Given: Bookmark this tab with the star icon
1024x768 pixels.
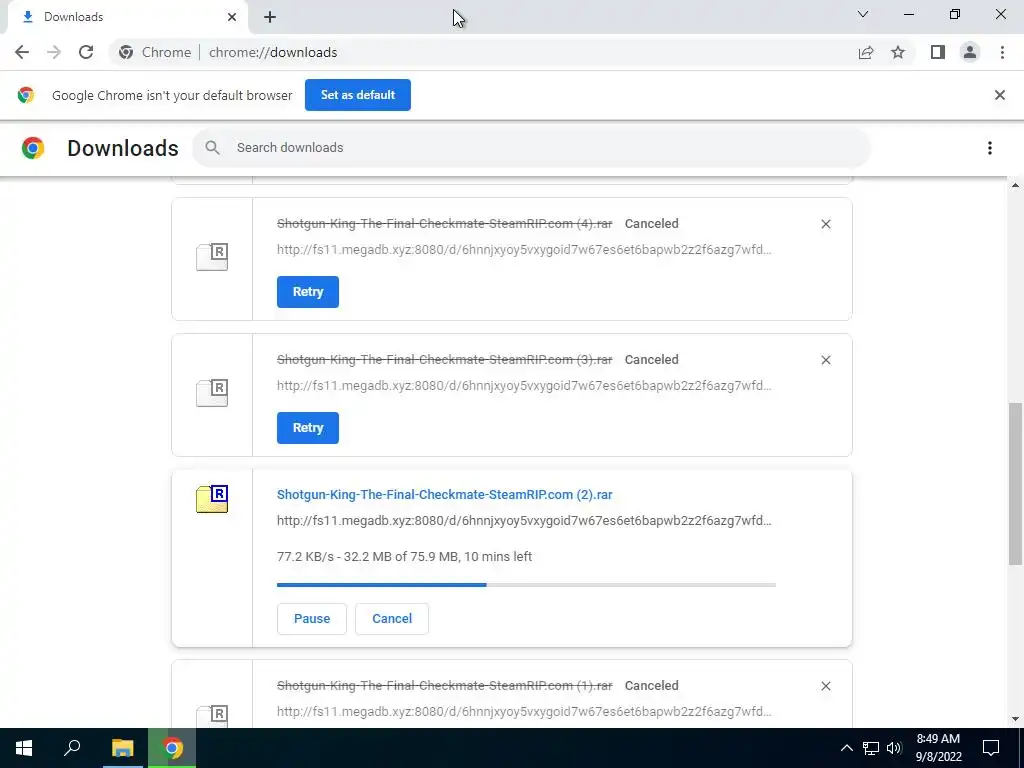Looking at the screenshot, I should [898, 52].
